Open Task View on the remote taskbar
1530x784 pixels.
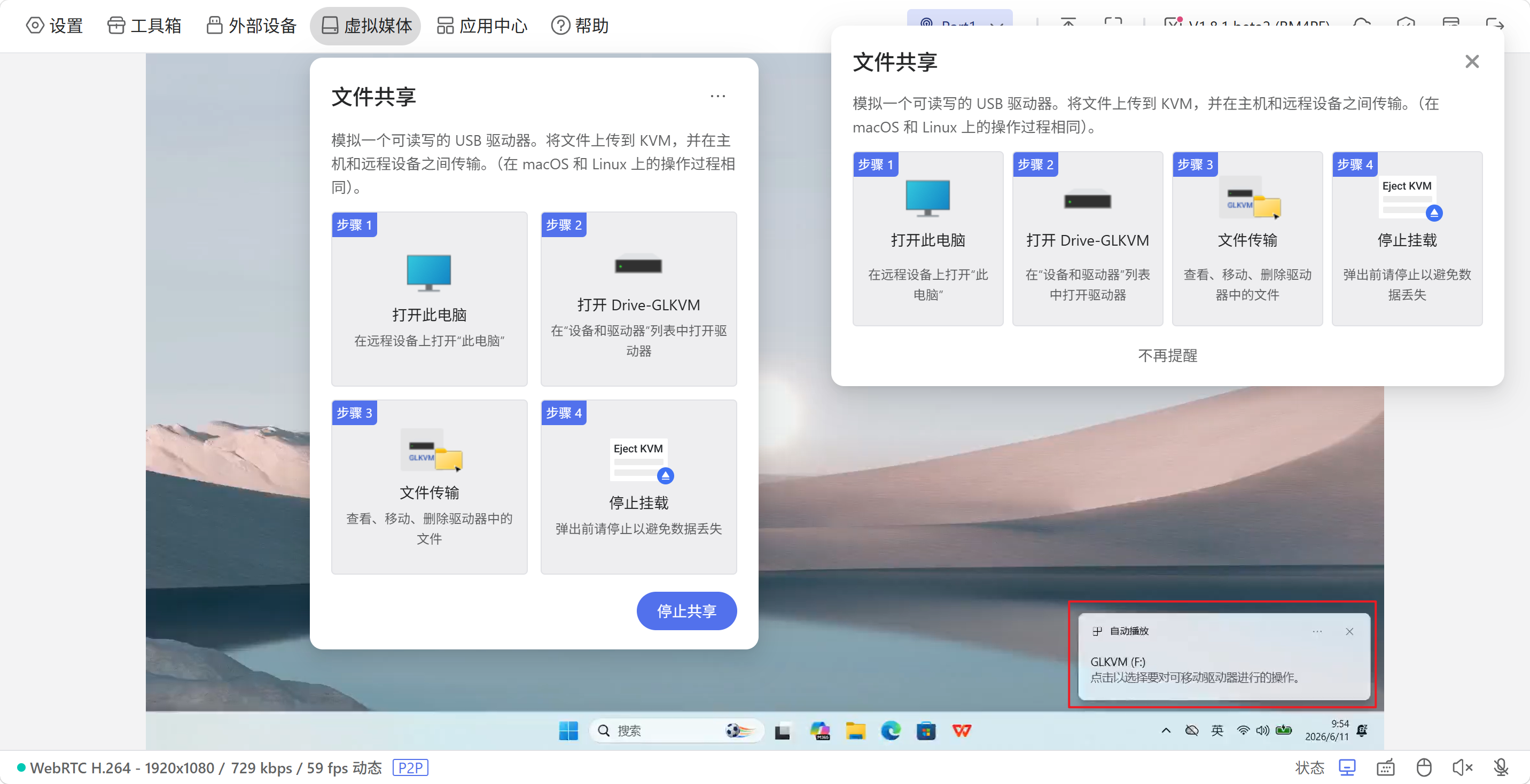point(782,731)
